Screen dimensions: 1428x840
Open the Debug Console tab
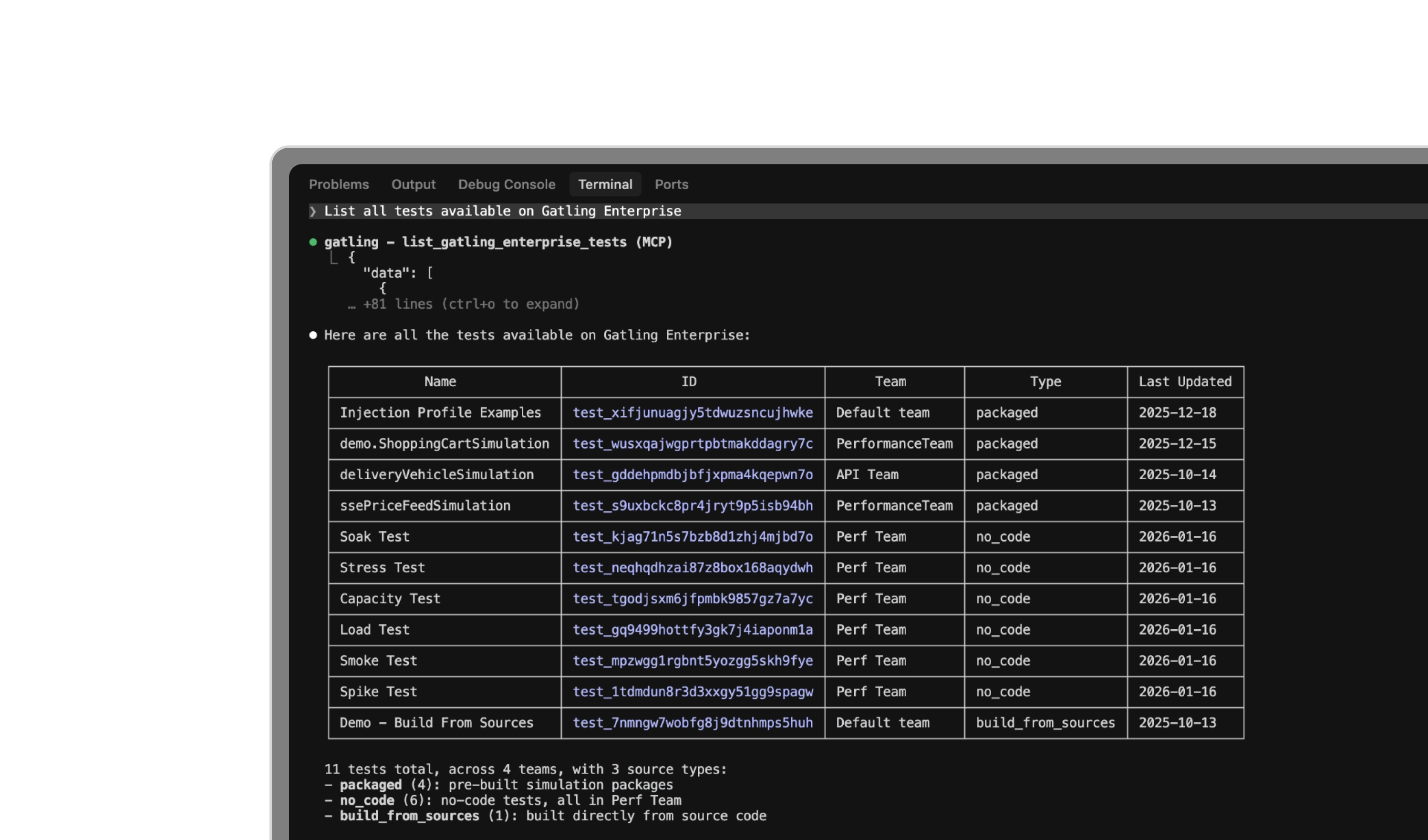pyautogui.click(x=506, y=184)
